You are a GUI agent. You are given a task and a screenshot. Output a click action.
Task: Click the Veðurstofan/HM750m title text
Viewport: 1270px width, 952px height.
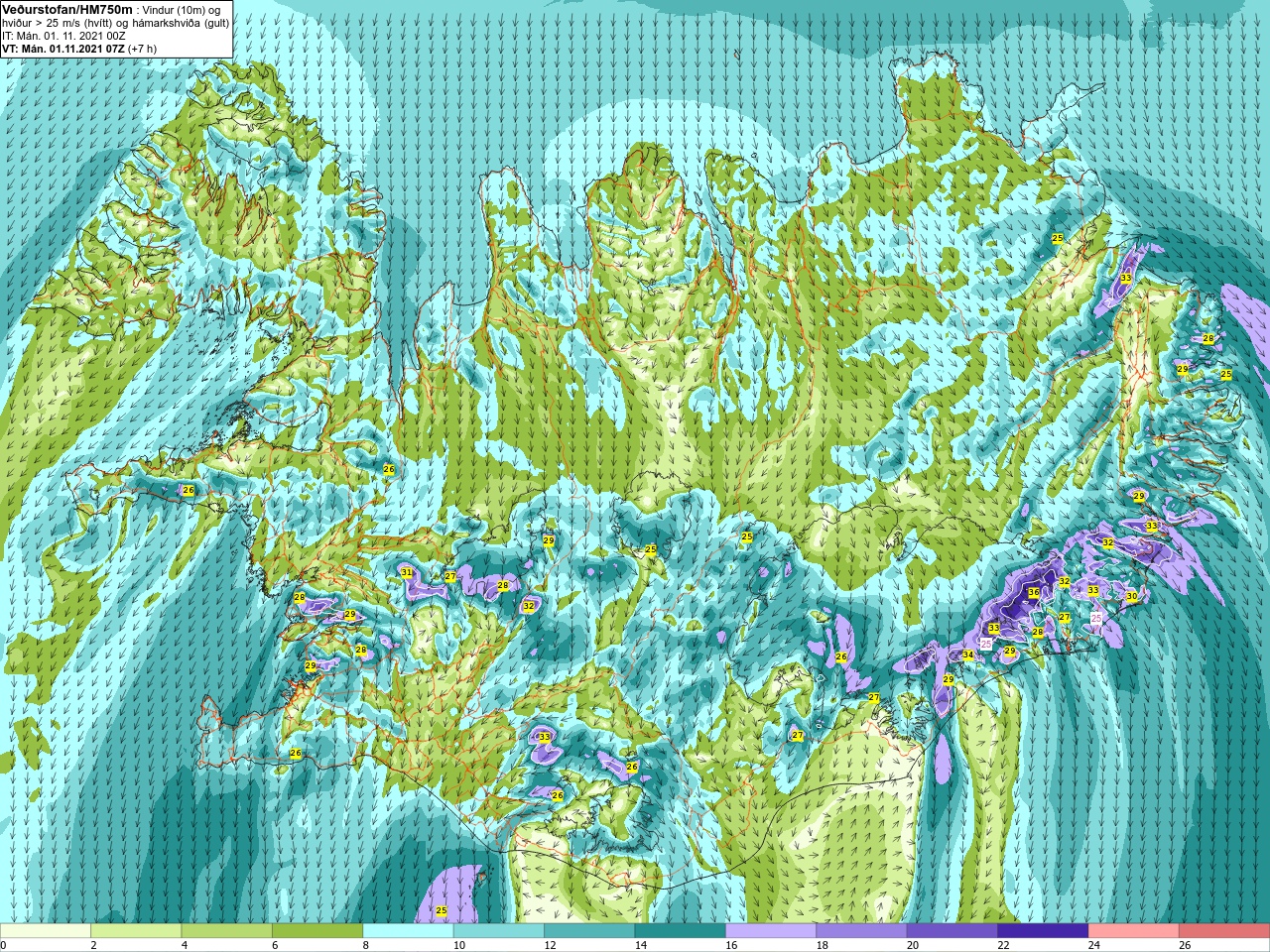[67, 9]
